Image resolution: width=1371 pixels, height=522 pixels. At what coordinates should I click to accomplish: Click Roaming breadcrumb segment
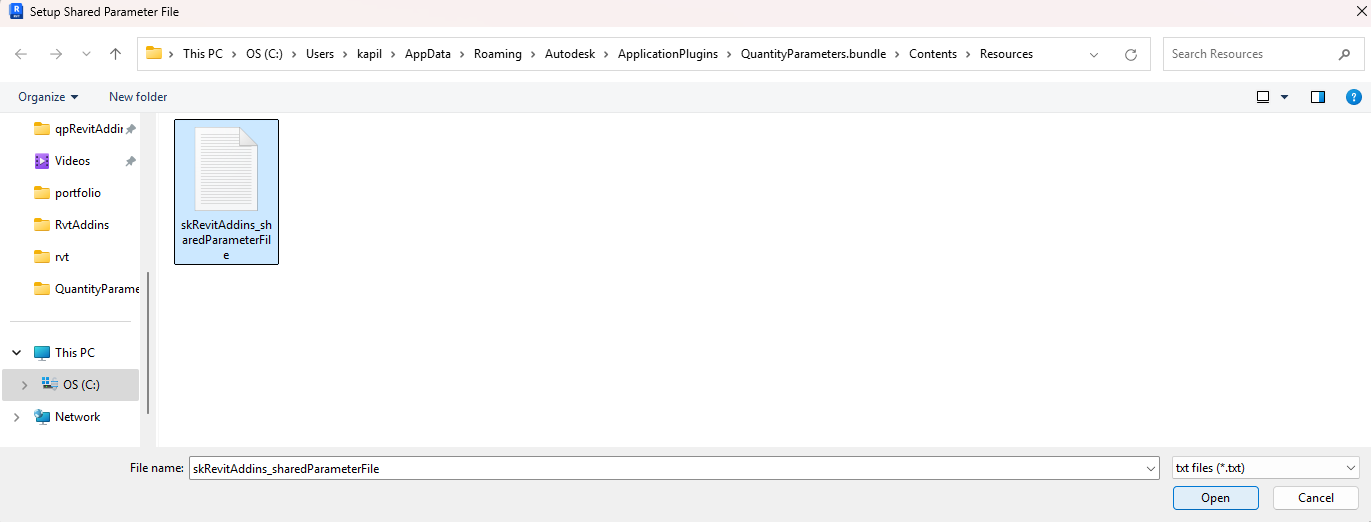click(498, 54)
